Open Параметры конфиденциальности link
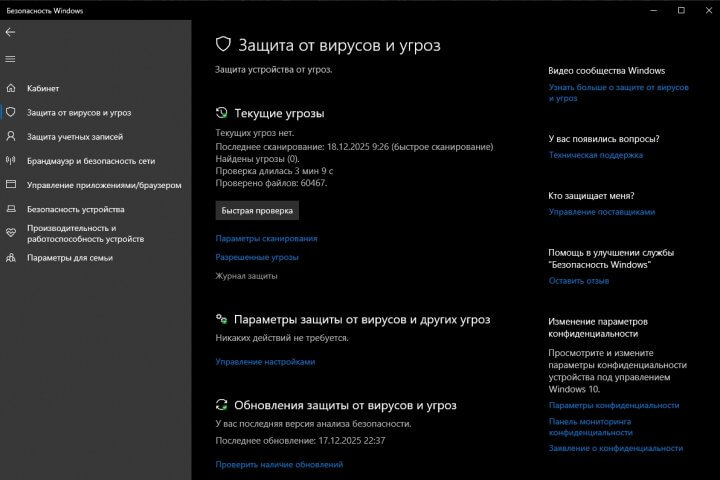This screenshot has width=720, height=480. 614,406
